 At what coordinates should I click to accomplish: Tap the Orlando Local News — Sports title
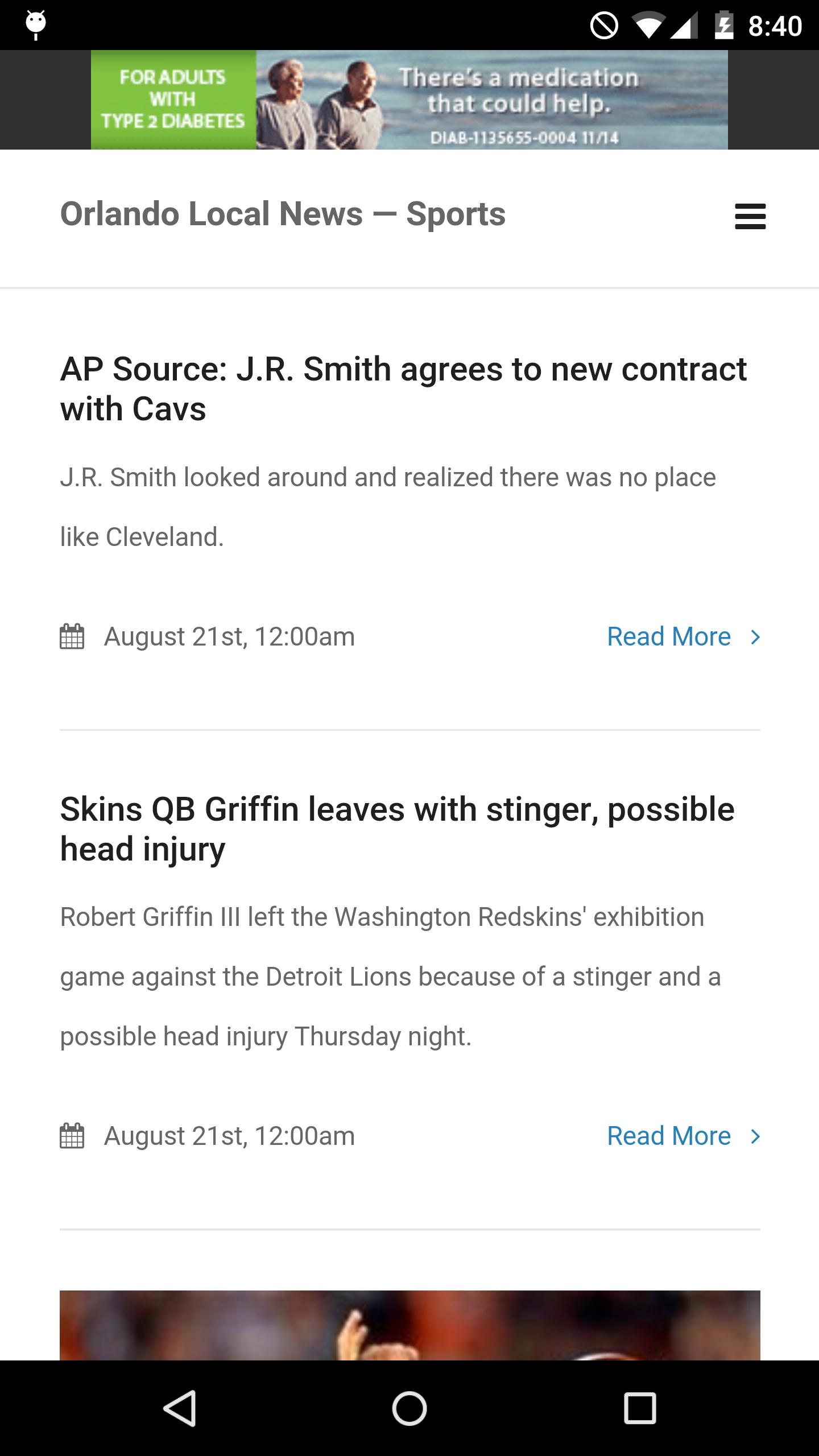point(283,214)
